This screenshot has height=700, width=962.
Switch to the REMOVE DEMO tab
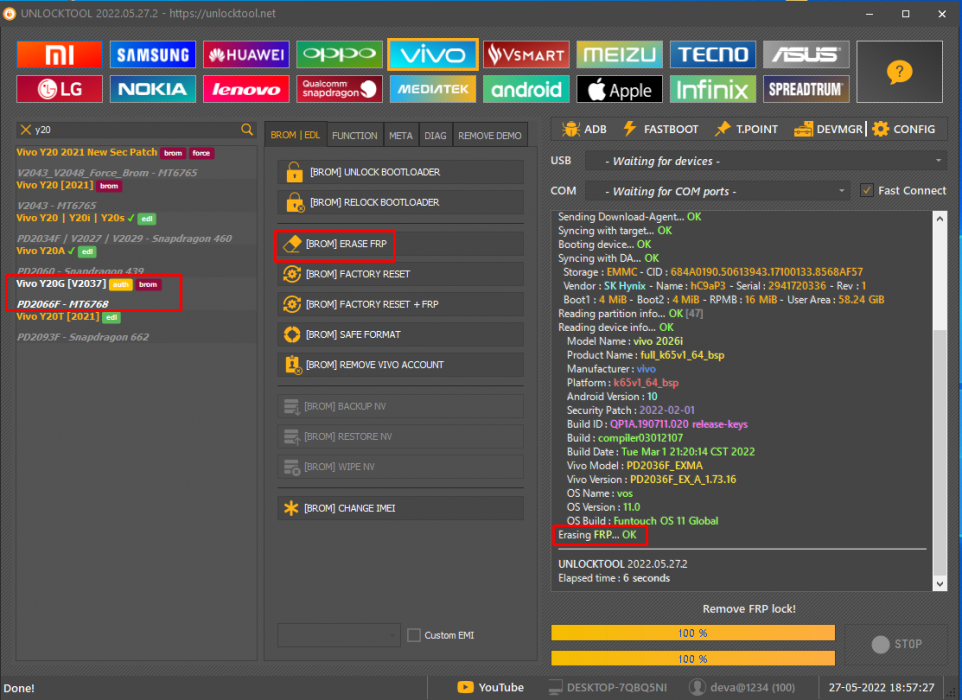[490, 136]
